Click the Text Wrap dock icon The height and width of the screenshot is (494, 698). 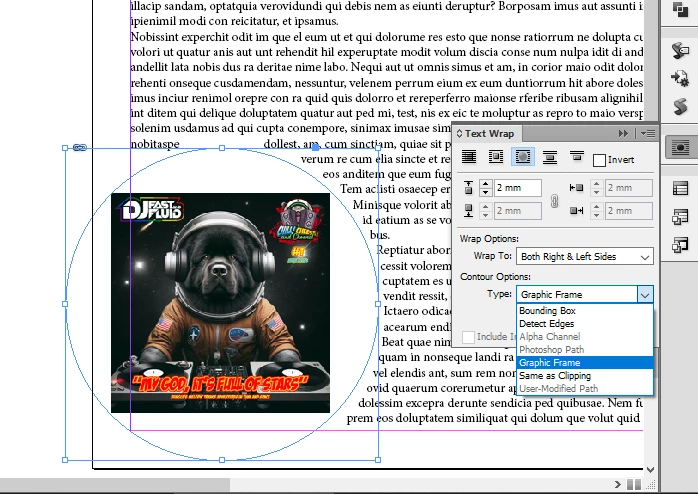point(680,147)
